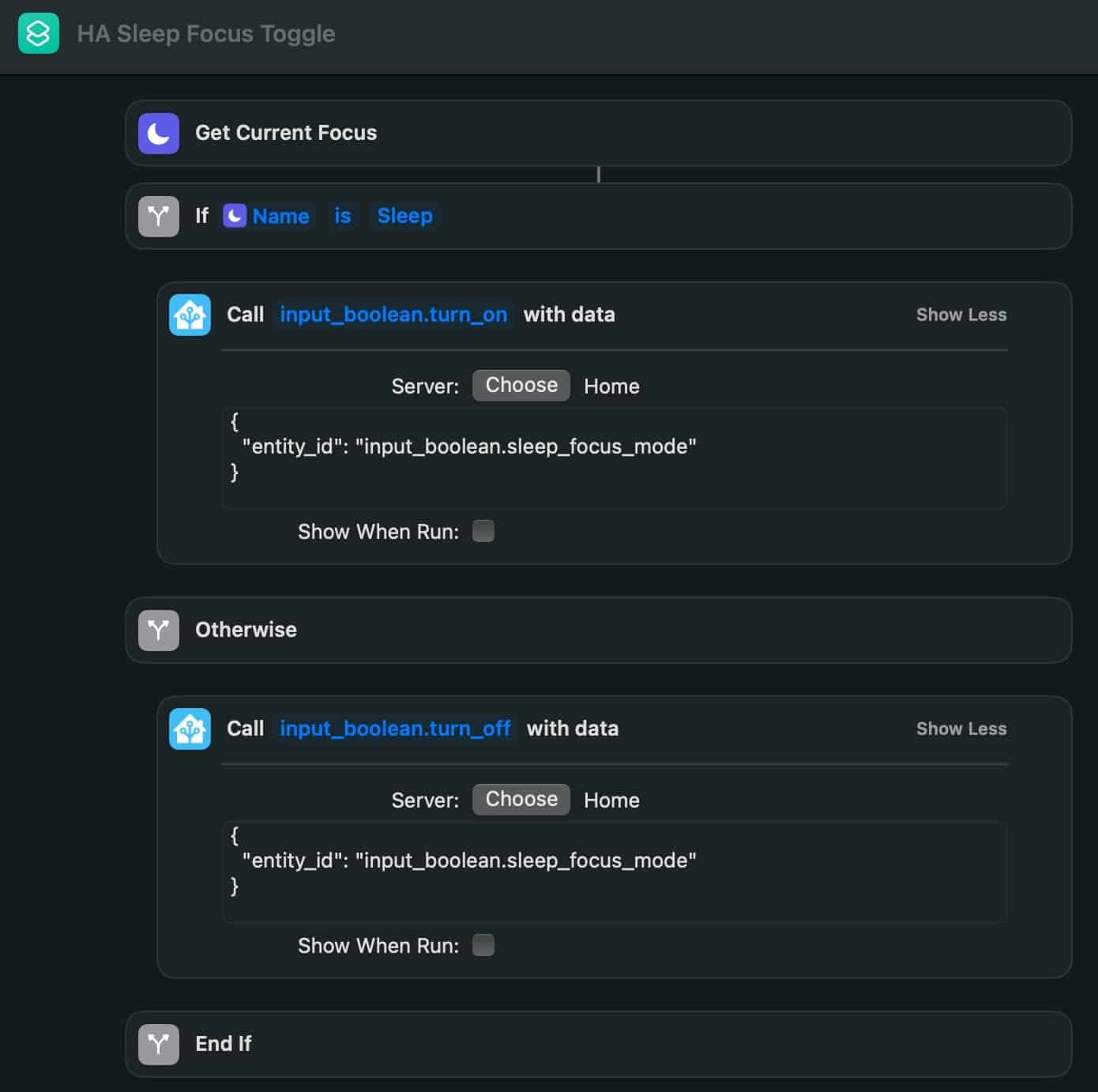Click the small moon icon beside Name variable
Image resolution: width=1098 pixels, height=1092 pixels.
(235, 216)
